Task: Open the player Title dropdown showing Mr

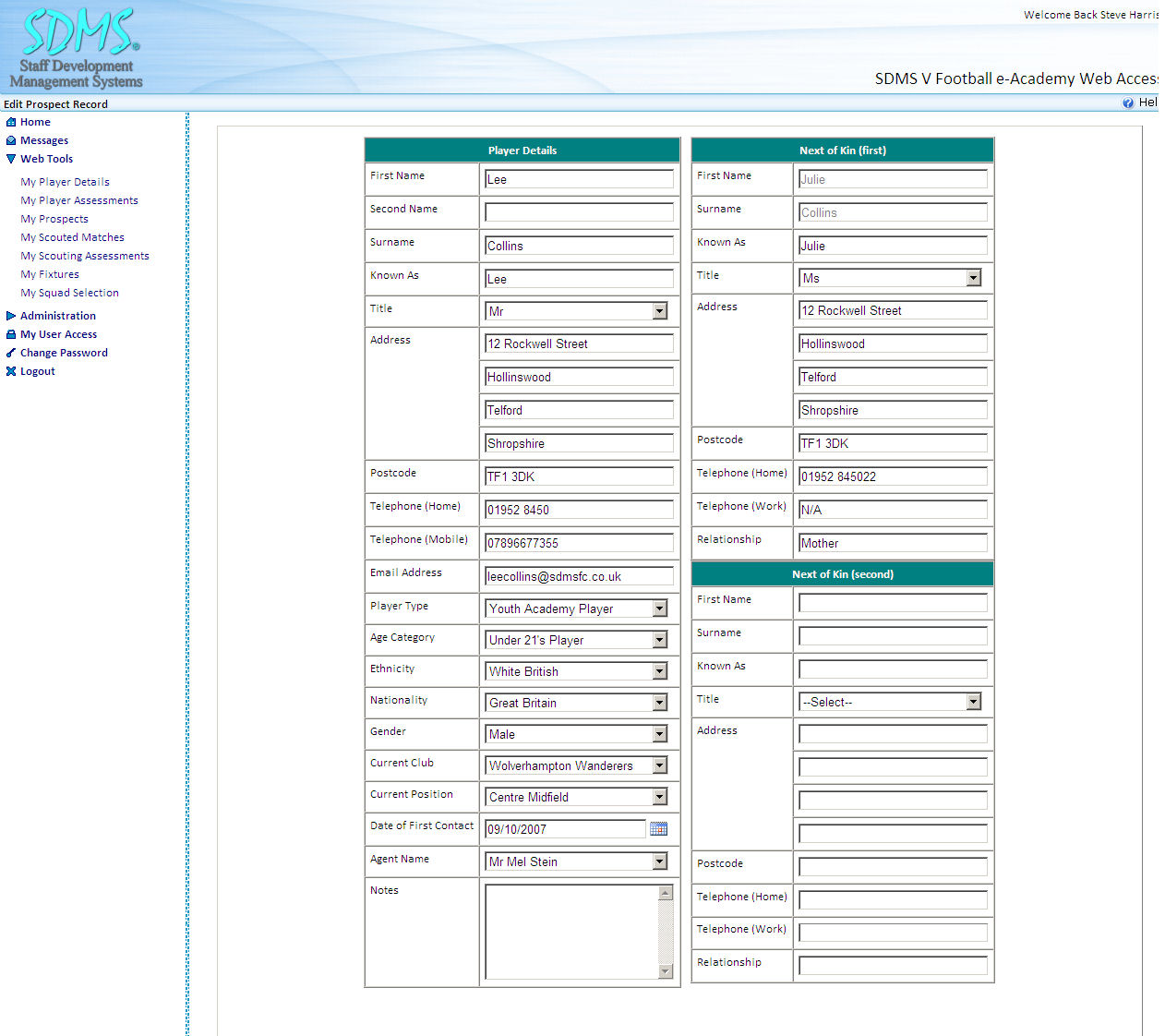Action: coord(577,311)
